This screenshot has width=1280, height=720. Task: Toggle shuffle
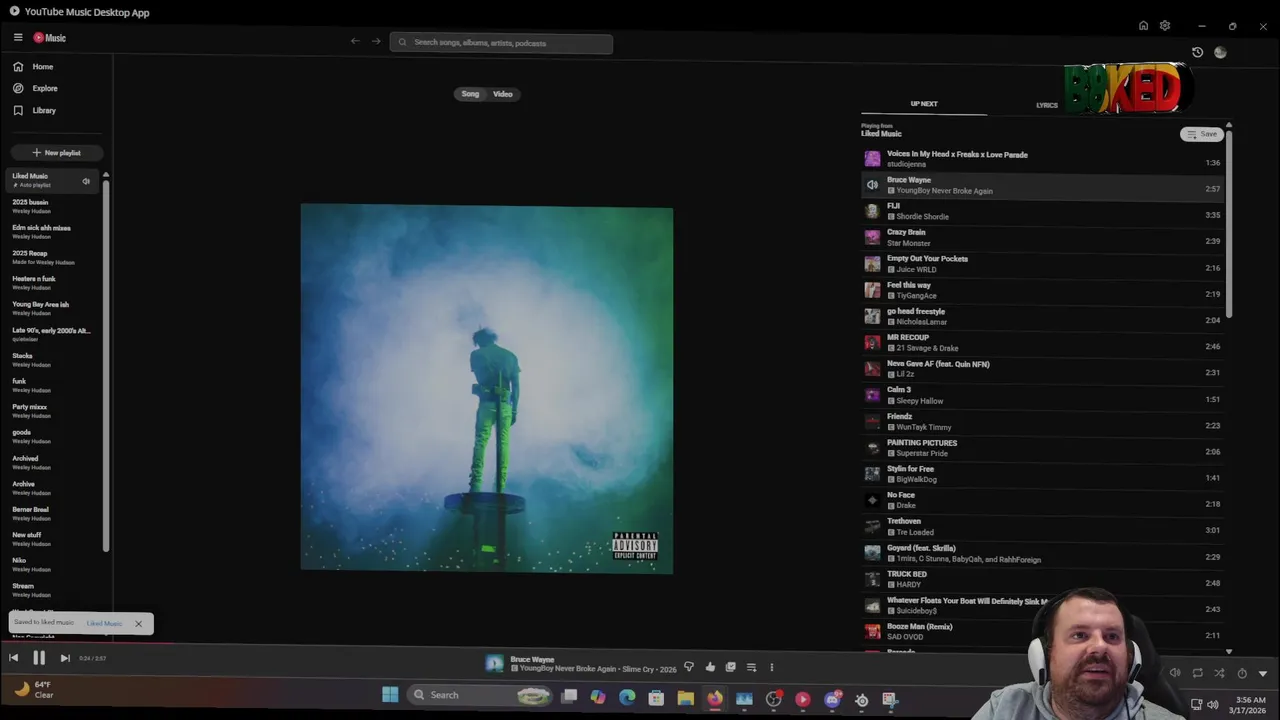1219,673
